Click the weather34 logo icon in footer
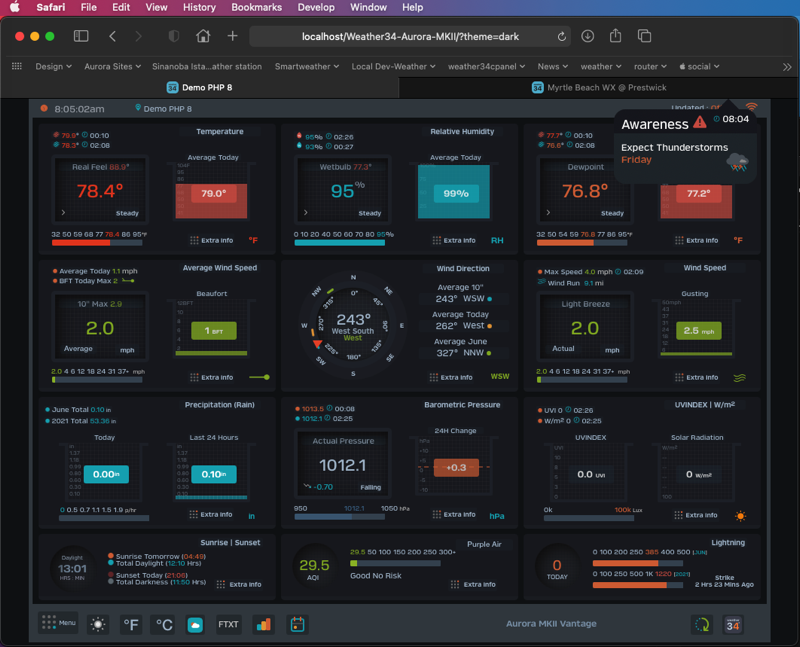 click(x=733, y=625)
